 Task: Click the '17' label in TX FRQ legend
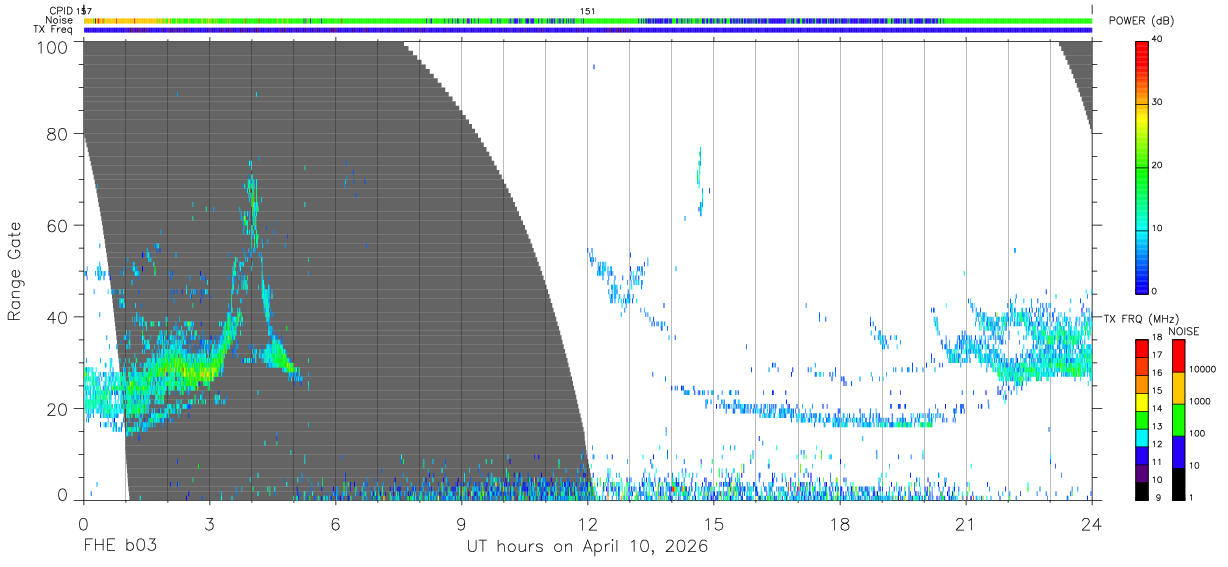[x=1158, y=355]
